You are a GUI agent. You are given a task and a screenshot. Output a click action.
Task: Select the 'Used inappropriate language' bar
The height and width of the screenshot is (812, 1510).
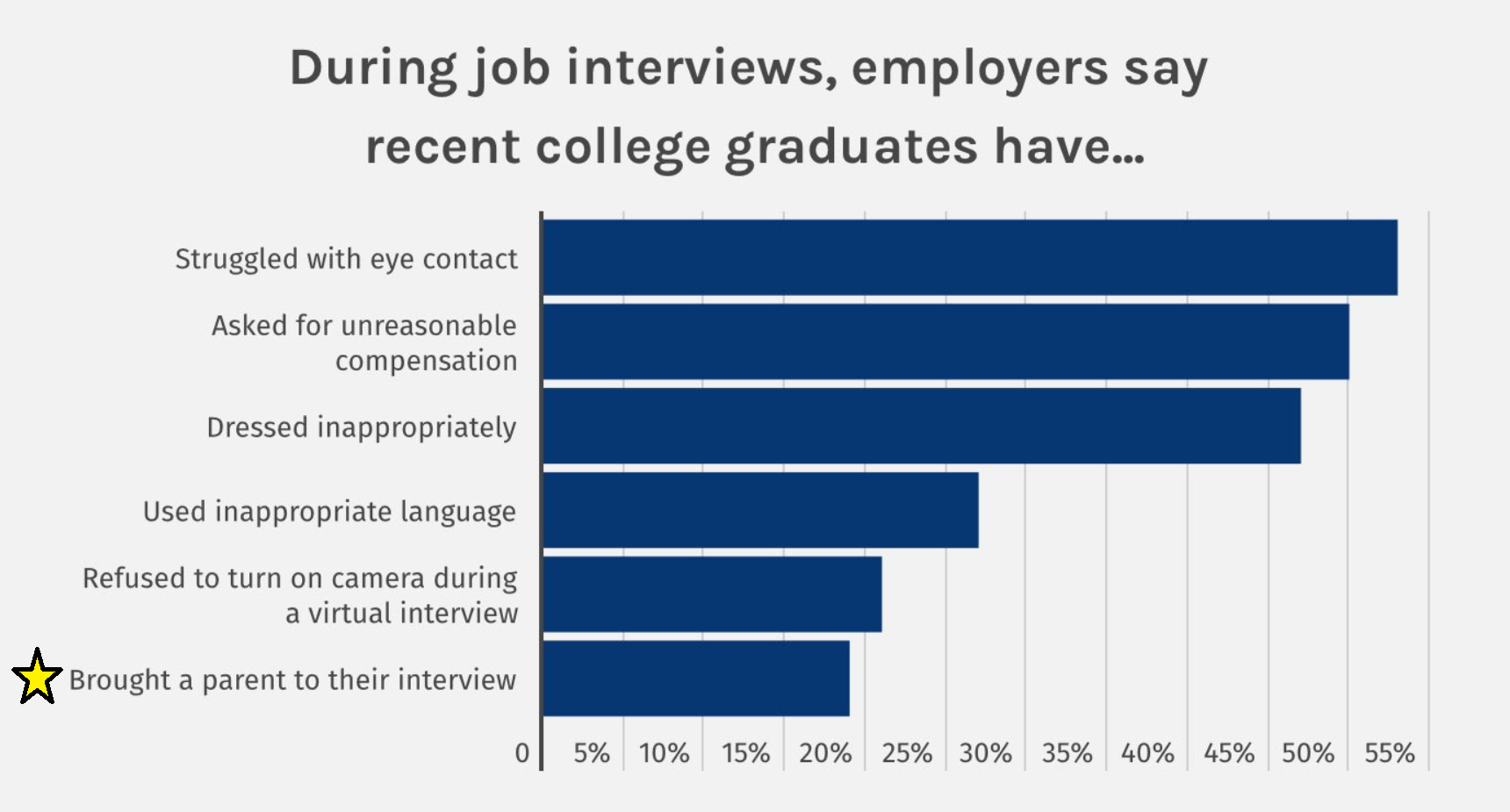[x=760, y=510]
